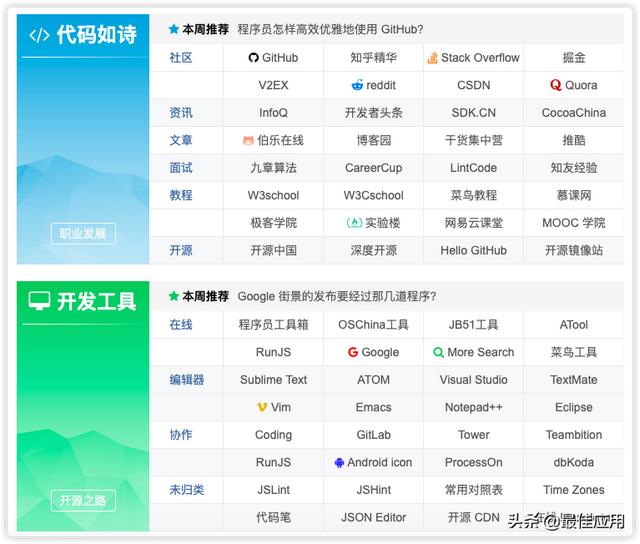Open the 开源中国 link
The width and height of the screenshot is (640, 544).
(x=273, y=250)
